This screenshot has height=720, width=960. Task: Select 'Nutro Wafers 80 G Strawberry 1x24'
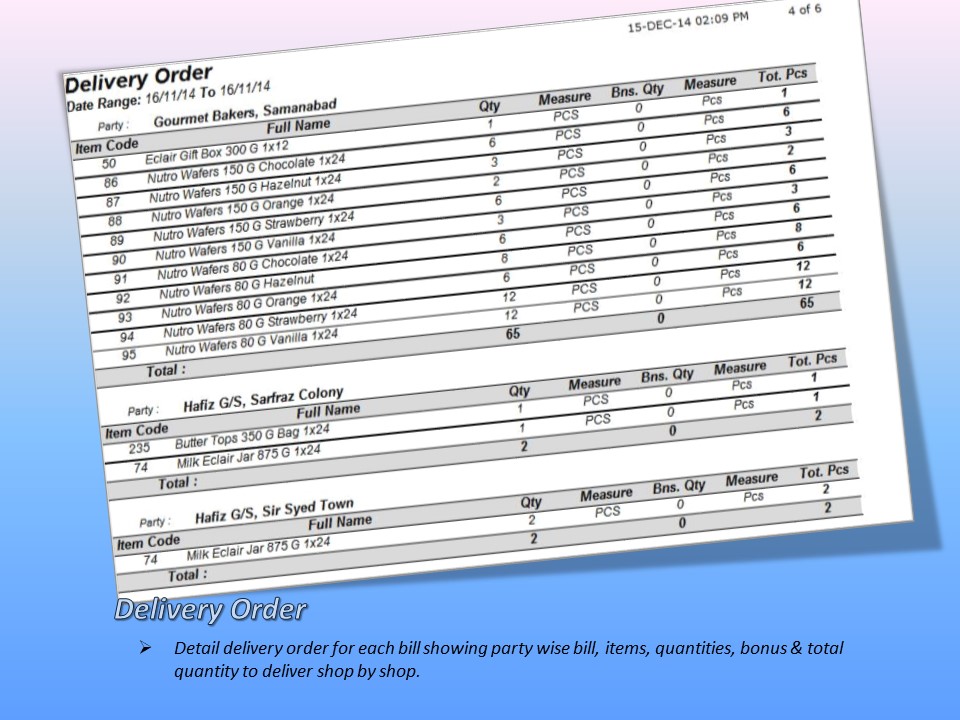pos(260,323)
